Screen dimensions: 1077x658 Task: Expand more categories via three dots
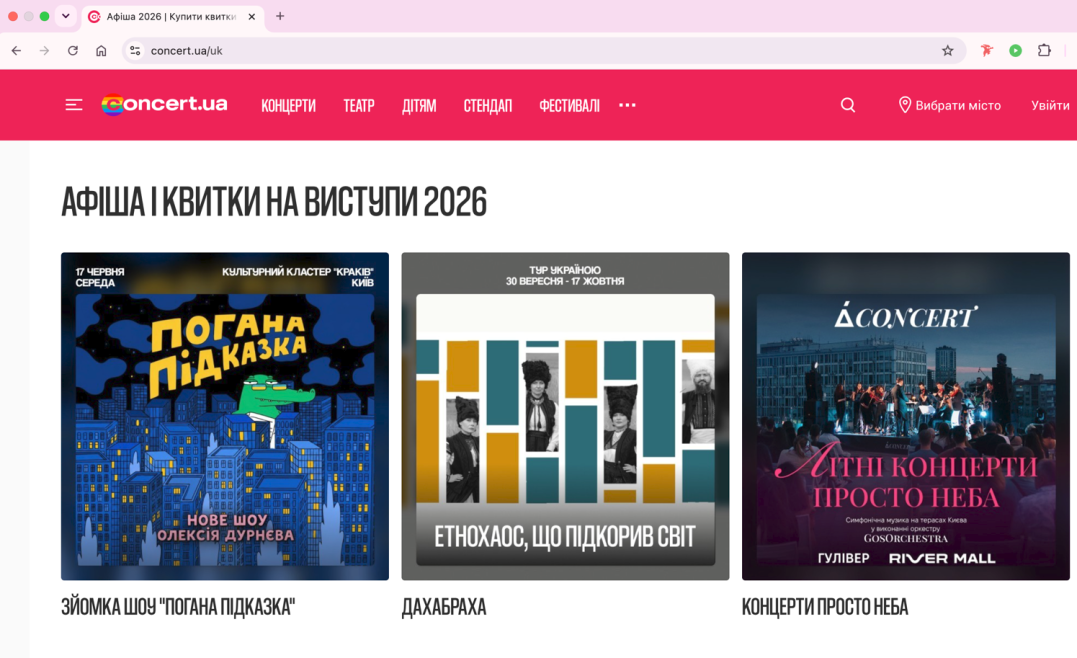tap(627, 105)
